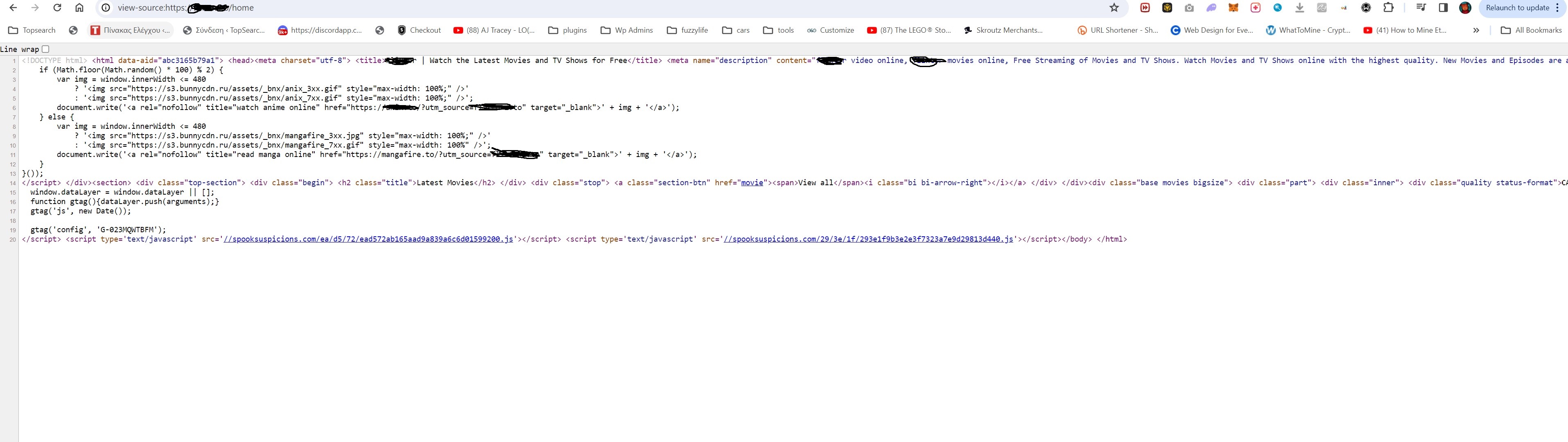Screen dimensions: 1568x442
Task: Open the tools bookmark folder
Action: [778, 30]
